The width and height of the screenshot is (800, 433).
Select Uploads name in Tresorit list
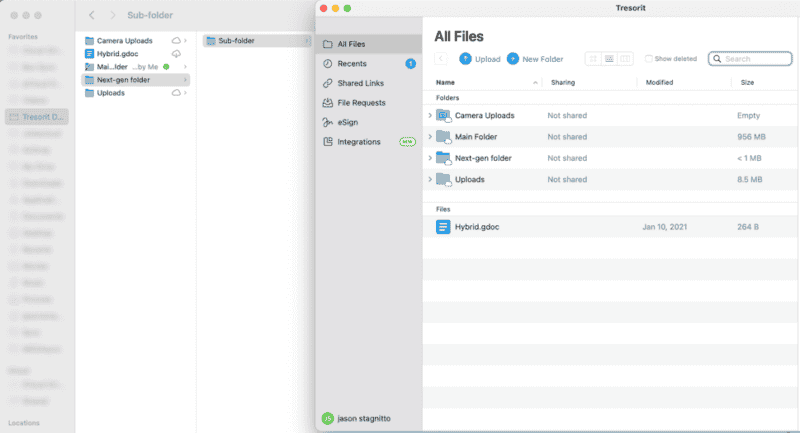click(x=469, y=180)
